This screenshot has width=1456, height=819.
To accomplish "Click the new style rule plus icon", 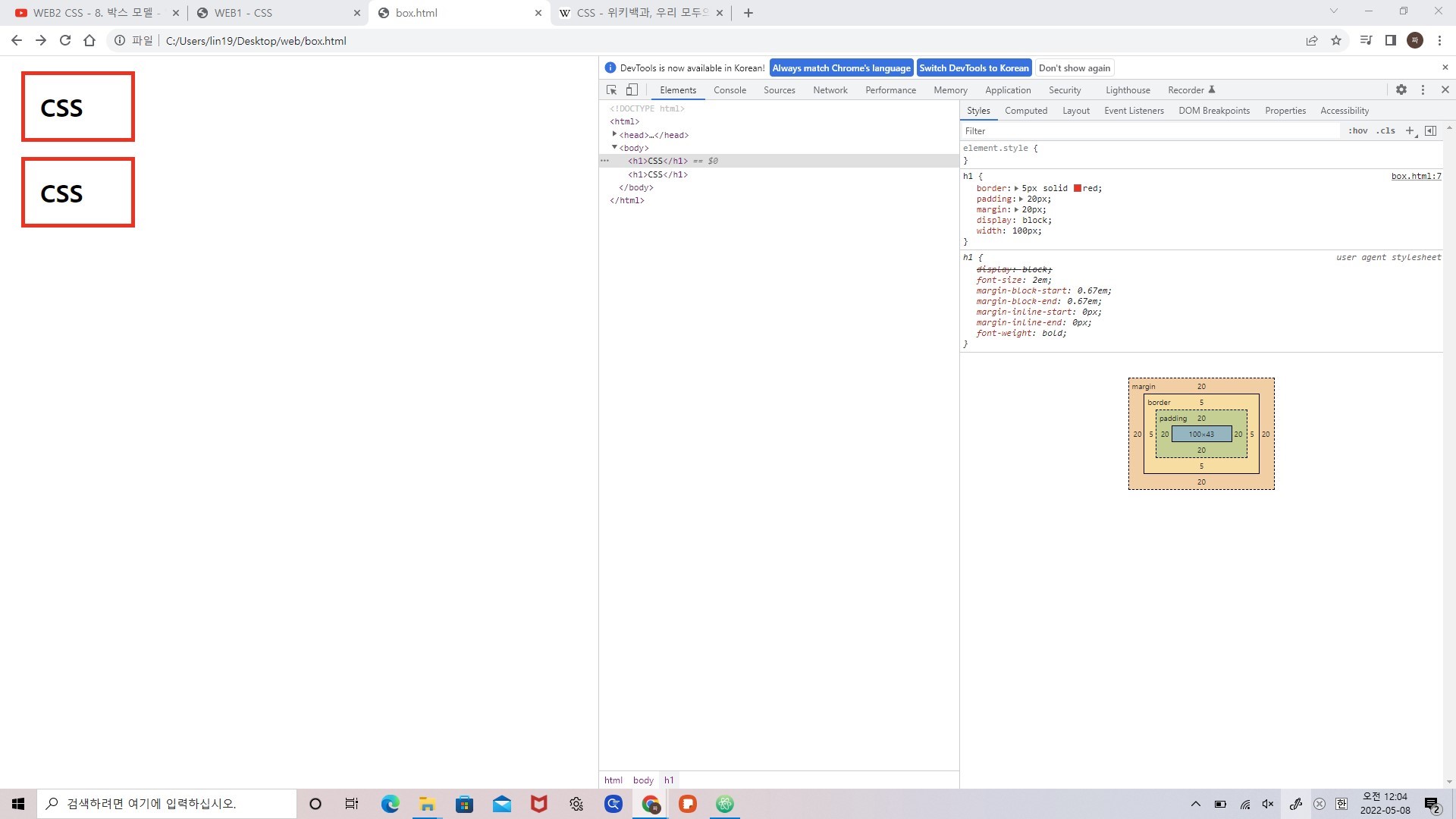I will [x=1410, y=130].
